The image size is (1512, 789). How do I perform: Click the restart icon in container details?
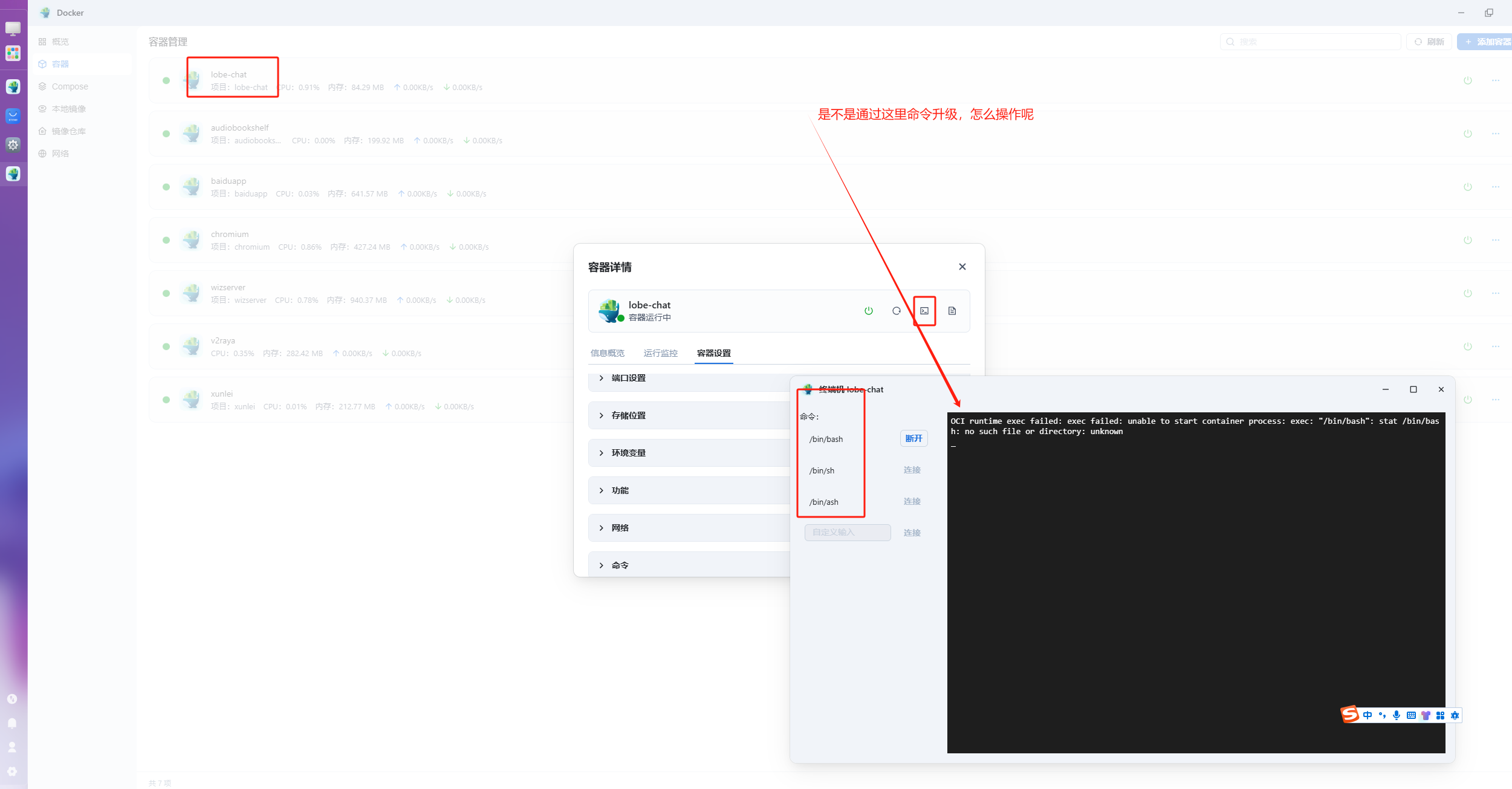[896, 311]
